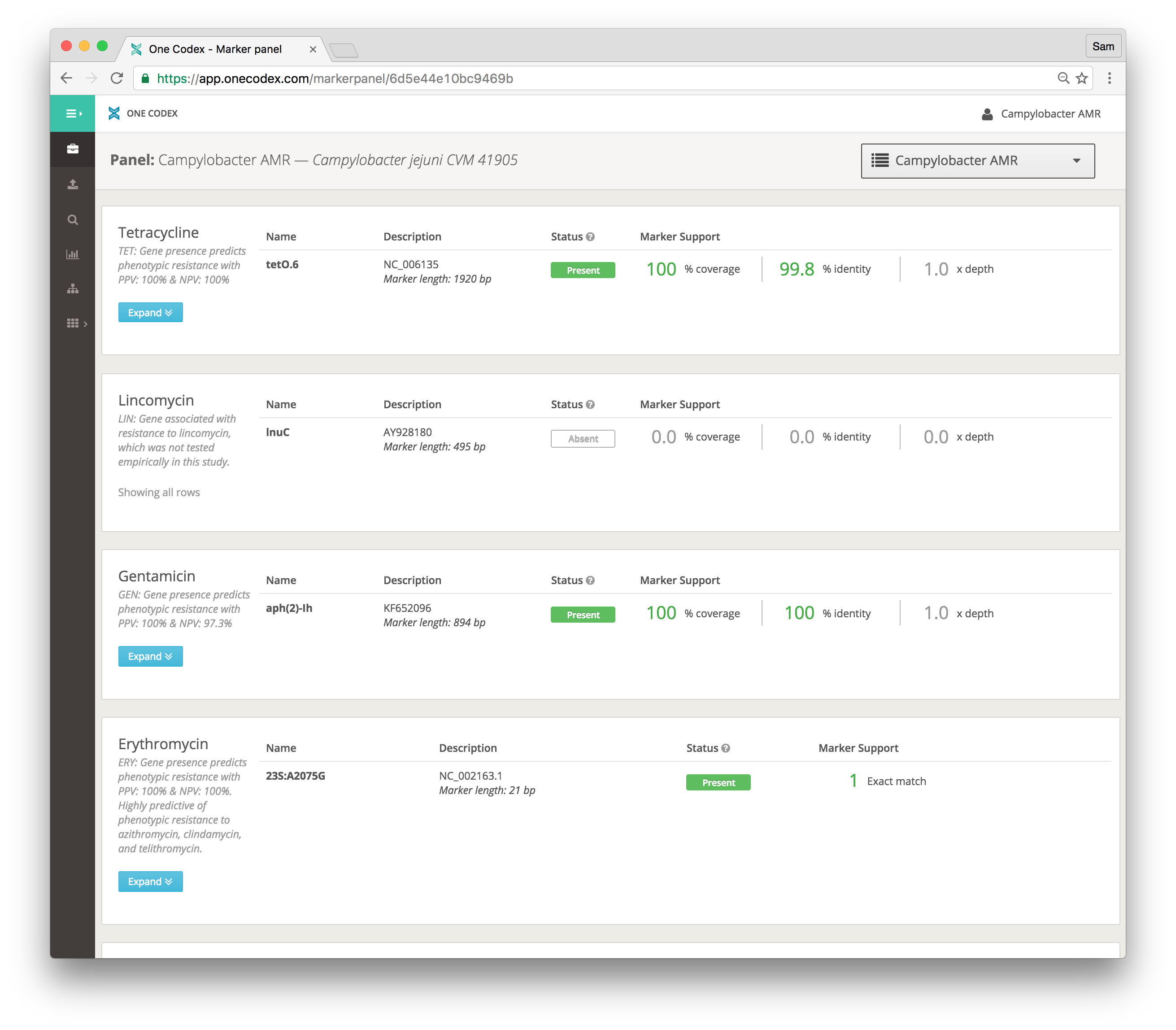Click the lnuC Absent status badge

pyautogui.click(x=583, y=439)
